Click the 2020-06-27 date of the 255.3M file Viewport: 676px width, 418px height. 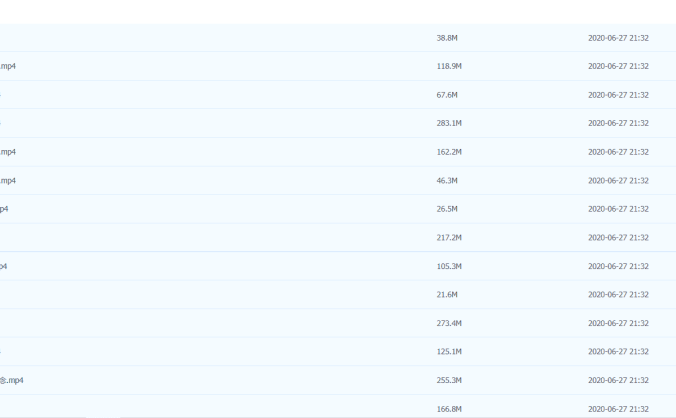coord(618,380)
